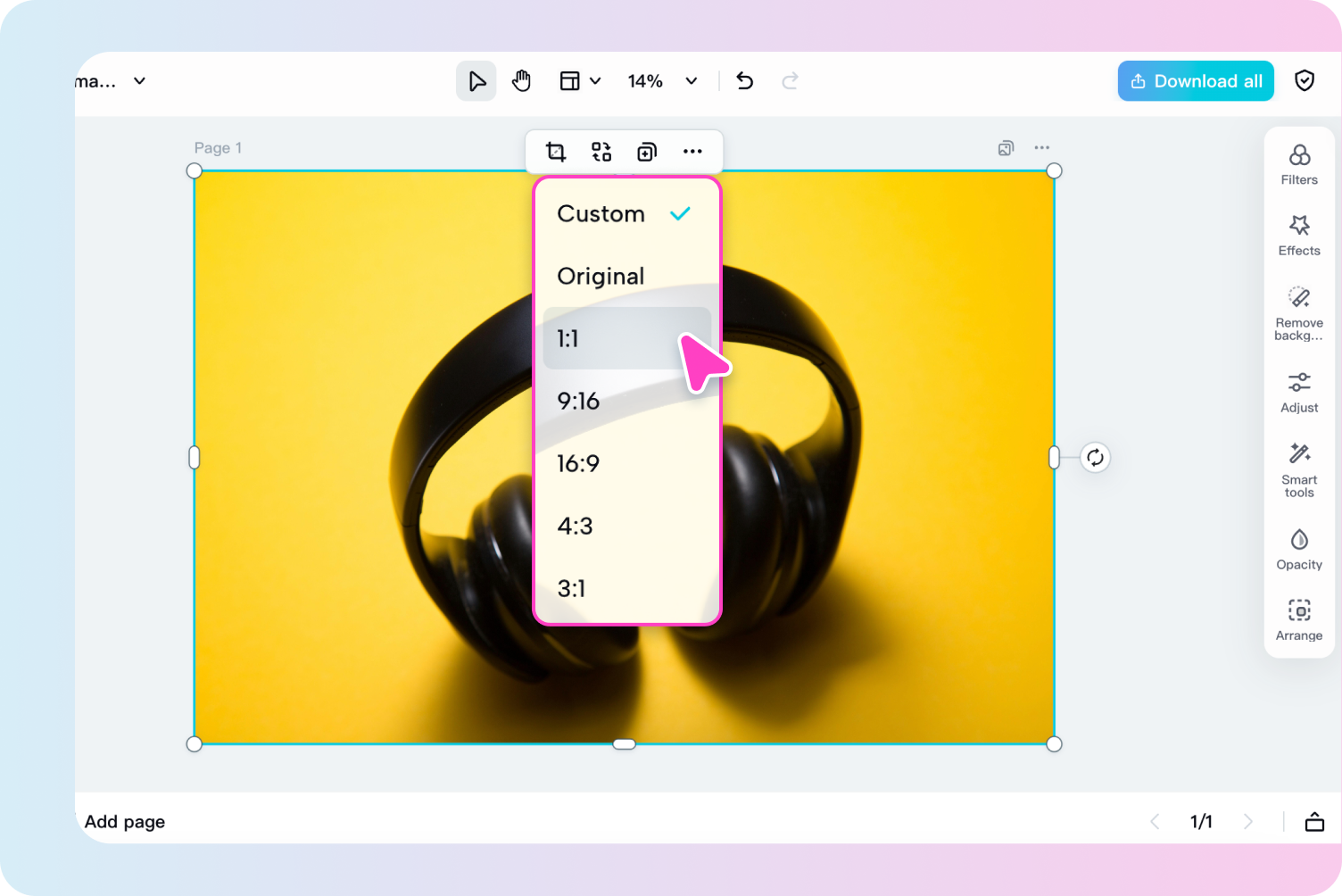Image resolution: width=1342 pixels, height=896 pixels.
Task: Open the Adjust settings
Action: click(1298, 391)
